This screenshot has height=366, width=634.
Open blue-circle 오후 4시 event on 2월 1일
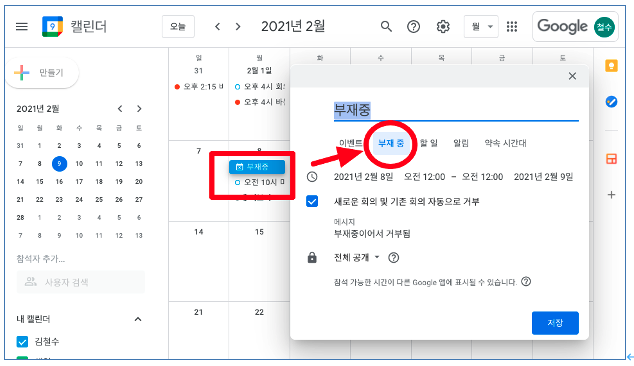(259, 87)
